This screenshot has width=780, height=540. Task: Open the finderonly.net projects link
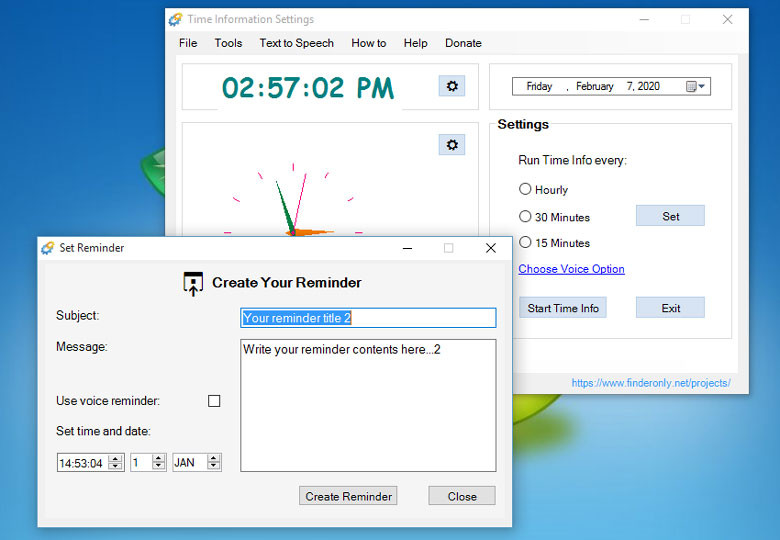coord(651,383)
